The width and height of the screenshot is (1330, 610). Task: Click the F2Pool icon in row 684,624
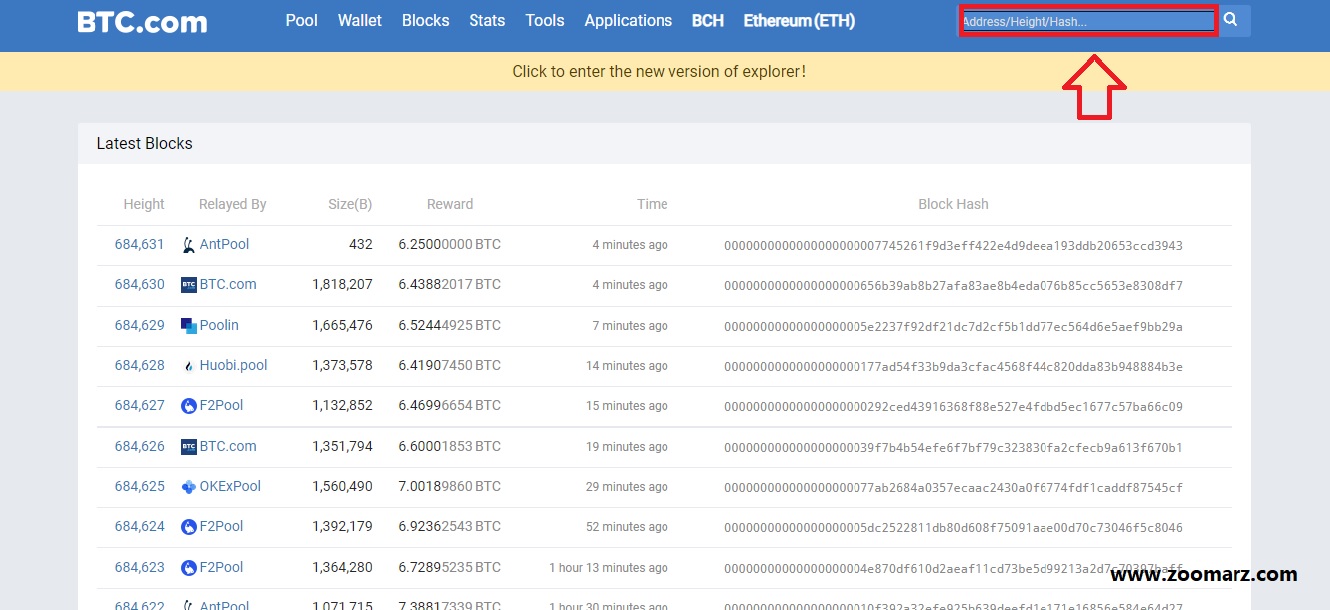click(x=188, y=527)
